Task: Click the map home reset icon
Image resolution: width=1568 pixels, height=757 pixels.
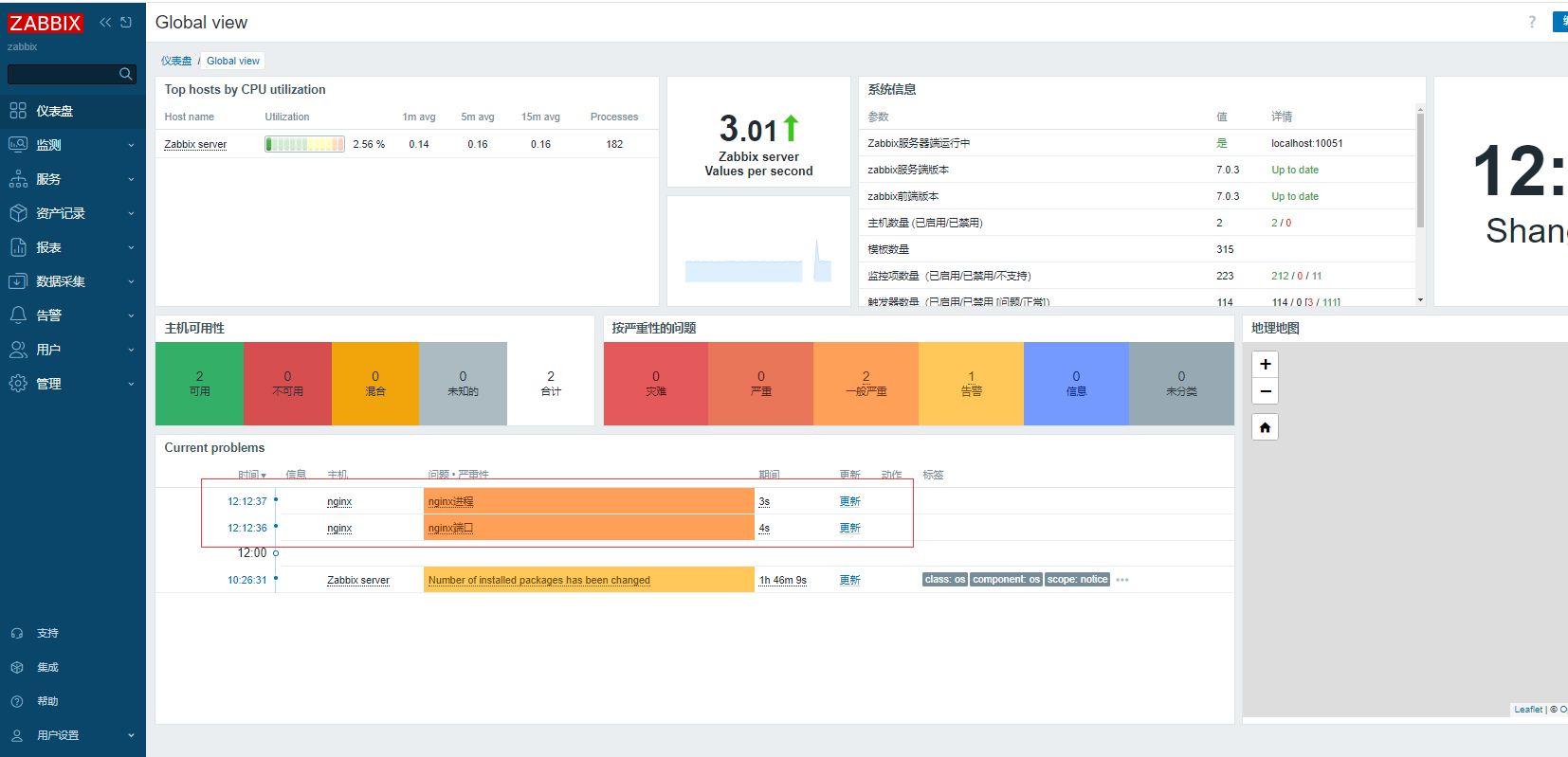Action: pyautogui.click(x=1265, y=427)
